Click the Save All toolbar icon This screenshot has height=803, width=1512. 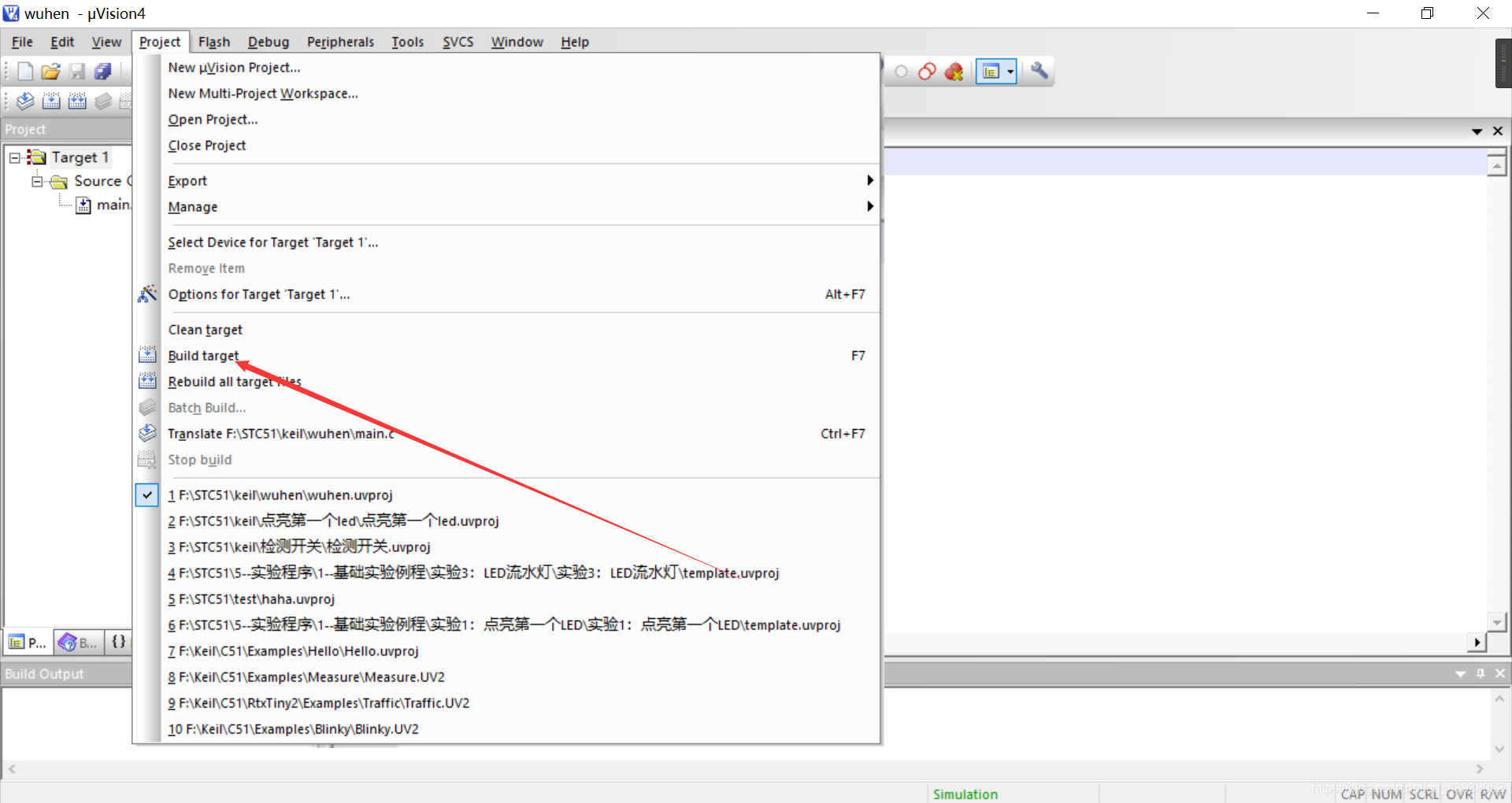point(103,72)
